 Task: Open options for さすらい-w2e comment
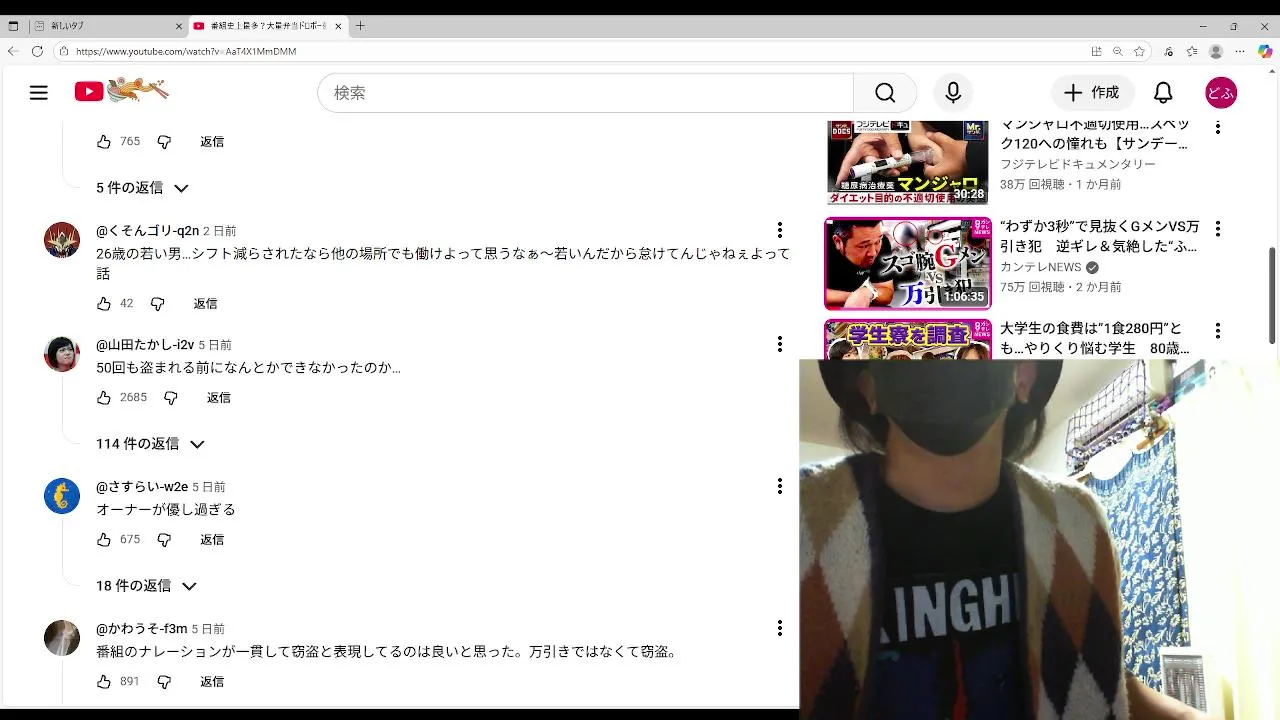pyautogui.click(x=780, y=486)
